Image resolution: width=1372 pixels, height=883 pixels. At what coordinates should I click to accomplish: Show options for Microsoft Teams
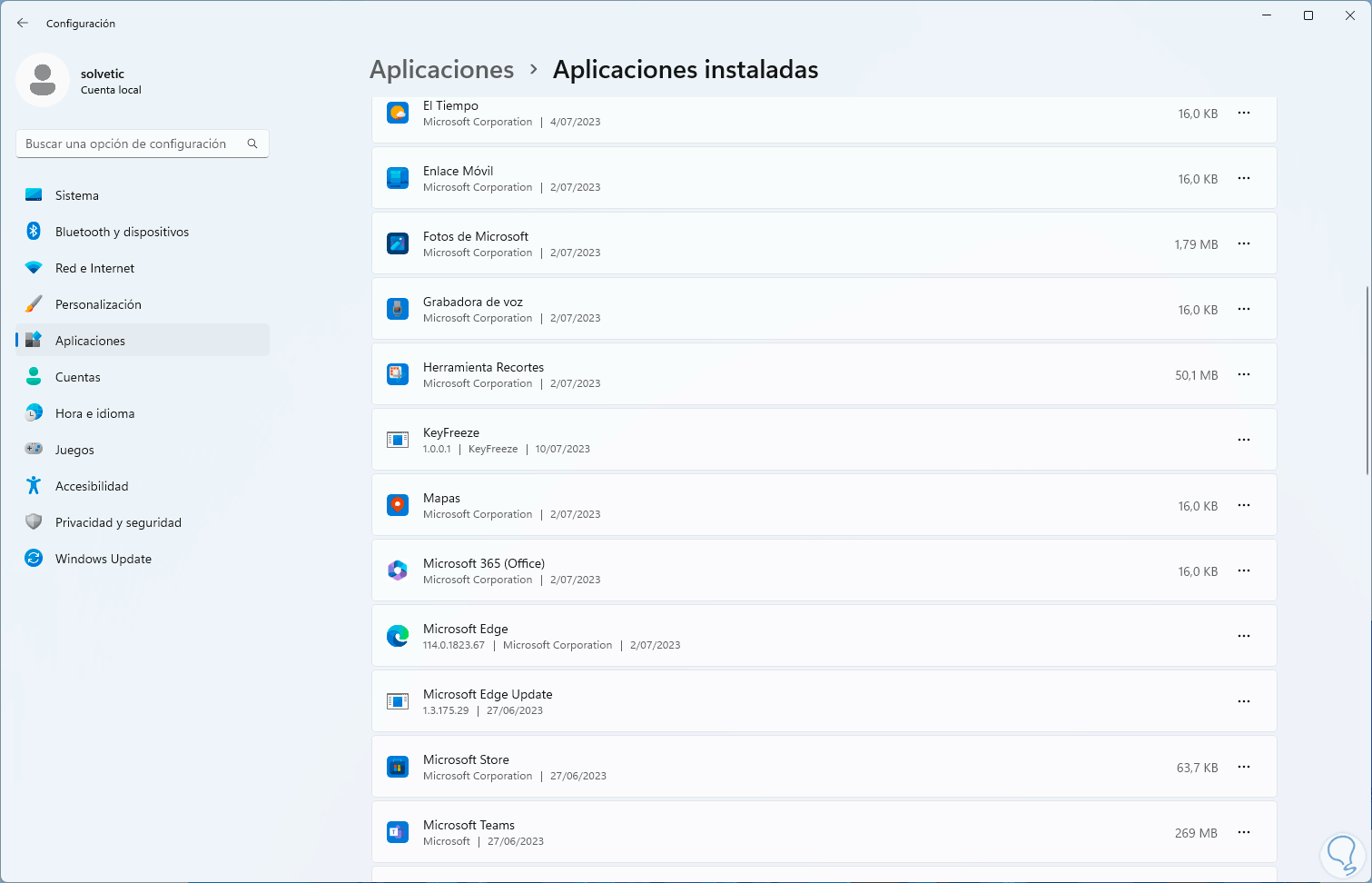[1244, 832]
